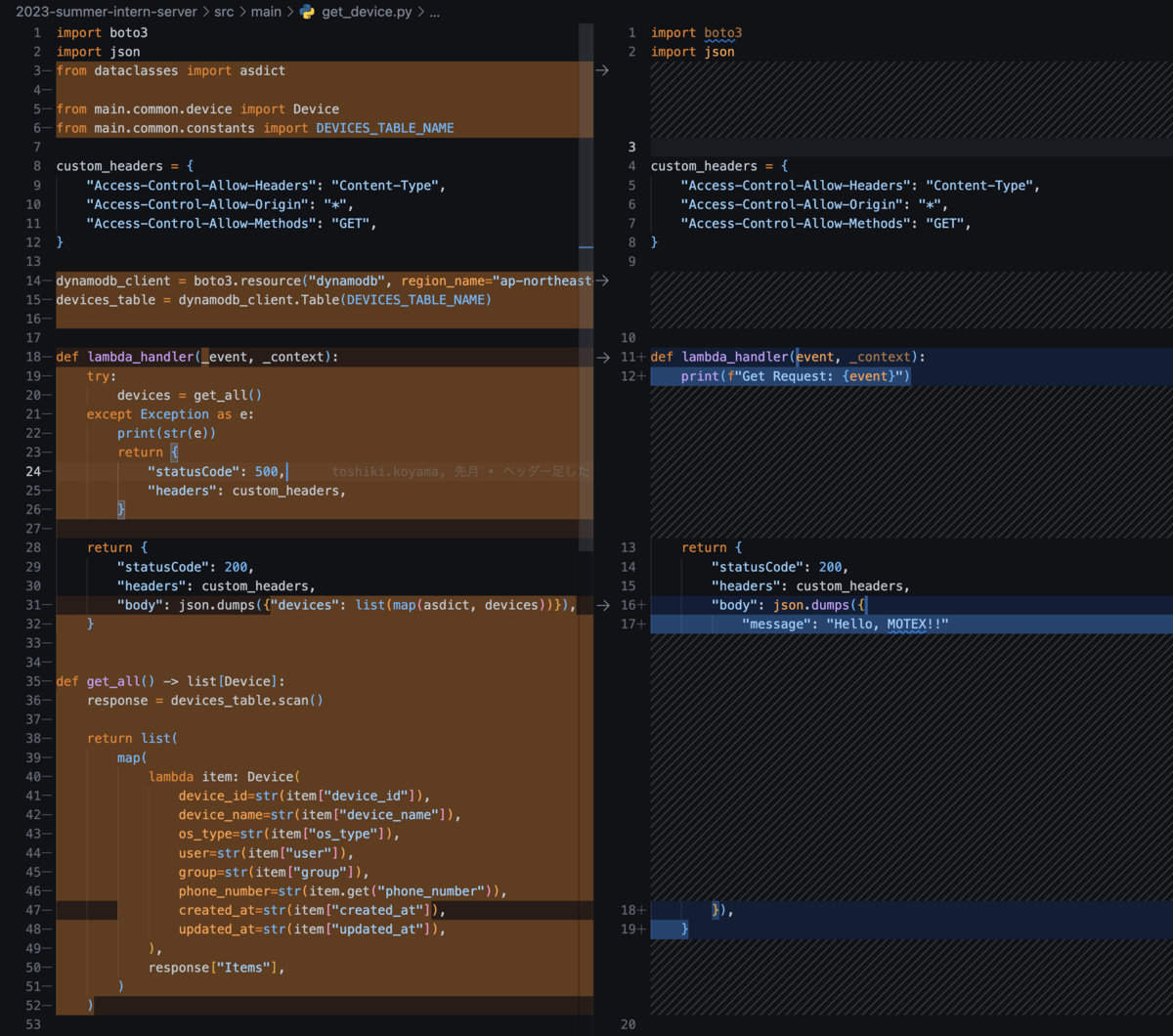The width and height of the screenshot is (1173, 1036).
Task: Open the toshiki.koyama git blame annotation
Action: coord(460,471)
